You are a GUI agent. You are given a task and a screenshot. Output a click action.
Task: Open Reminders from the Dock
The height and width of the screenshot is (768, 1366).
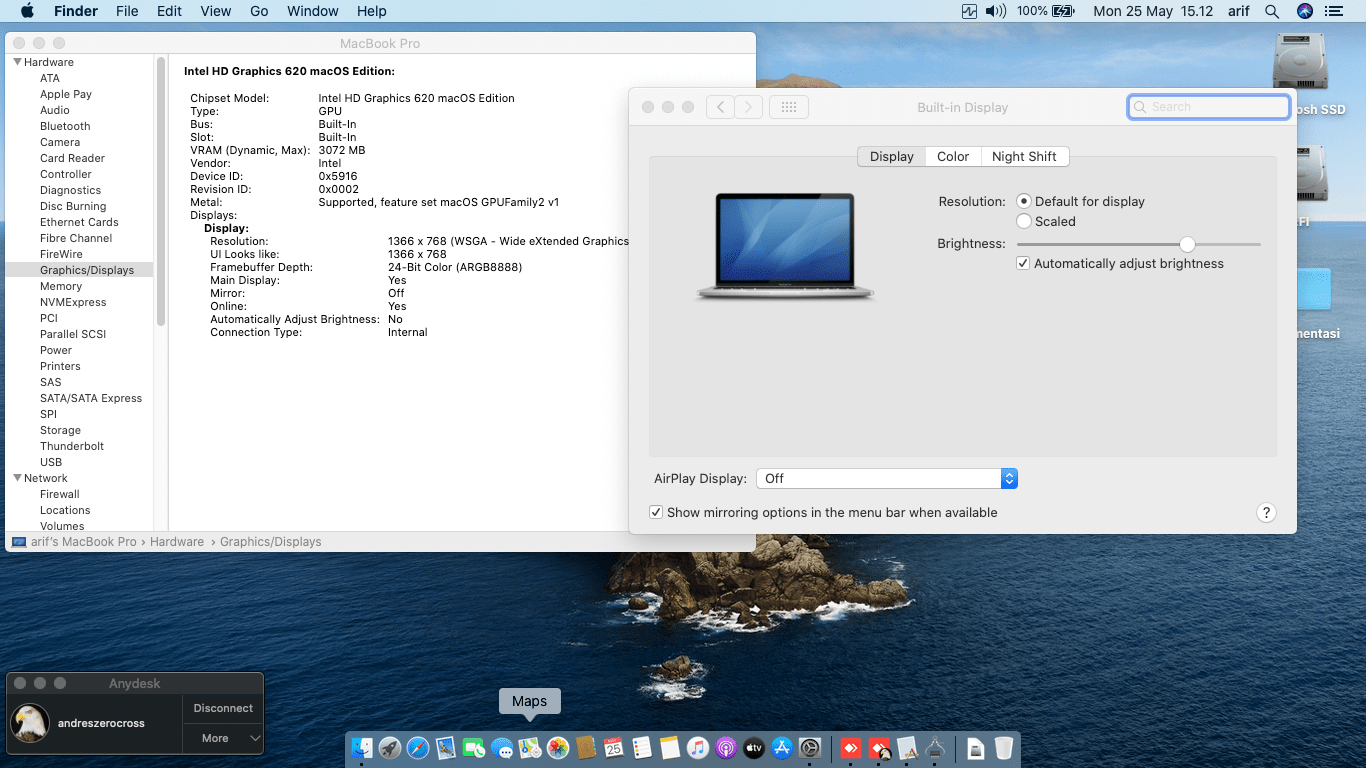tap(642, 748)
